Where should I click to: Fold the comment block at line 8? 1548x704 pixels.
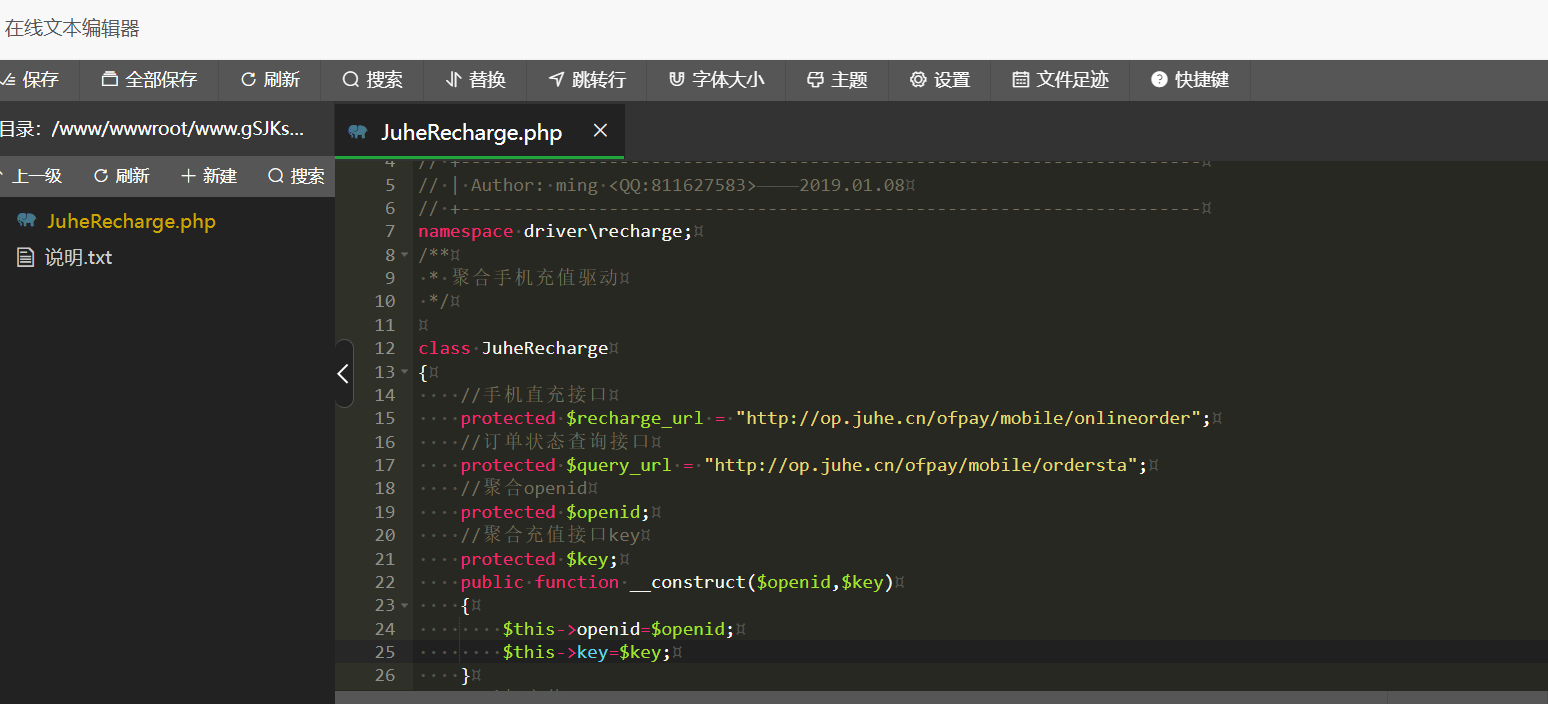pyautogui.click(x=404, y=255)
